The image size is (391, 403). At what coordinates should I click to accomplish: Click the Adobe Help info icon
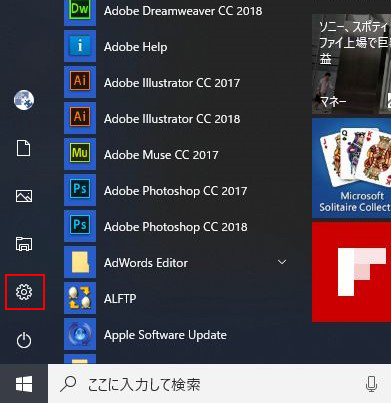[80, 46]
